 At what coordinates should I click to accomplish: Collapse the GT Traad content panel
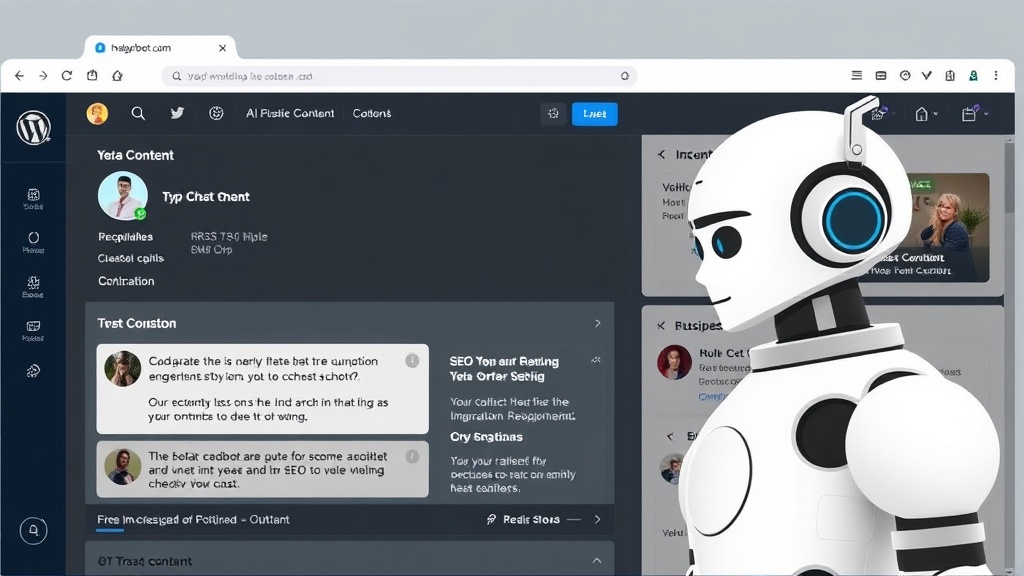597,561
